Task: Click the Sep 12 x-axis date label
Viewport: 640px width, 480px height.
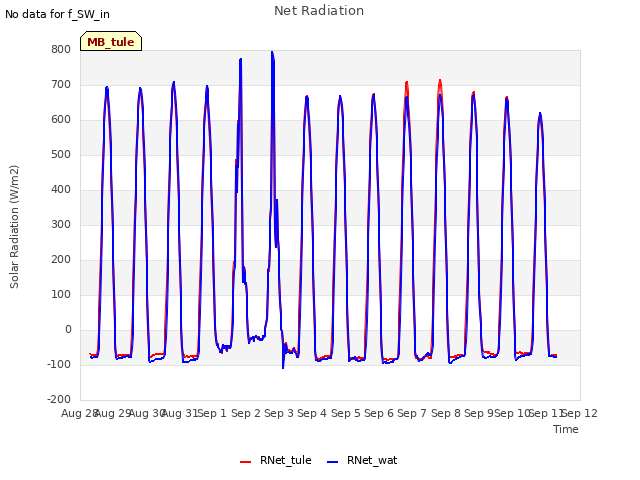Action: pyautogui.click(x=580, y=413)
